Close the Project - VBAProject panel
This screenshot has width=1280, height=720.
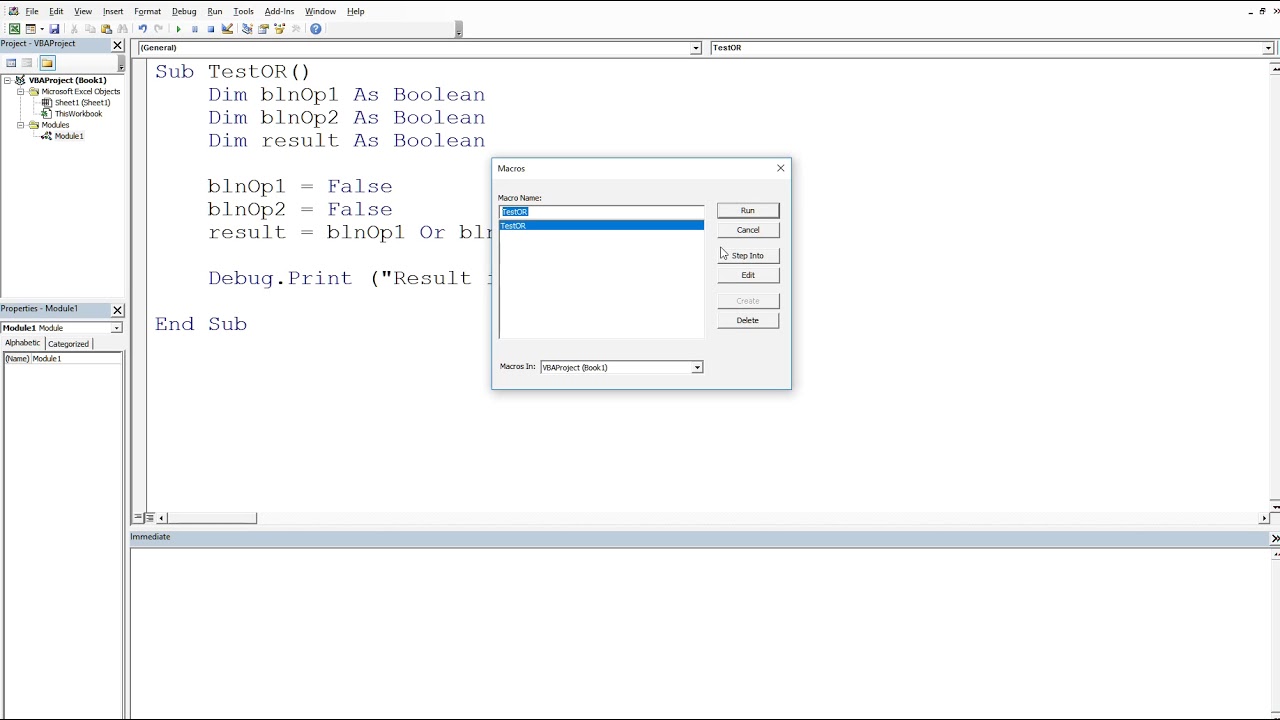117,45
